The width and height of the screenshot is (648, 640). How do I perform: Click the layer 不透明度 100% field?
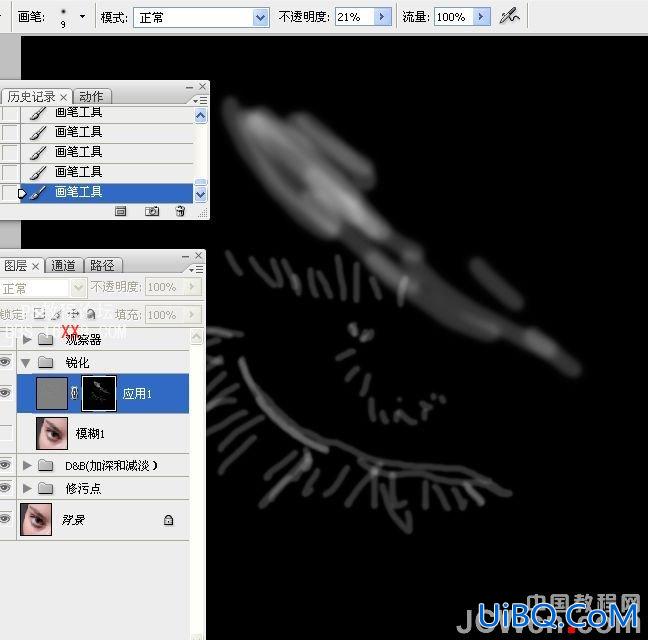click(165, 287)
